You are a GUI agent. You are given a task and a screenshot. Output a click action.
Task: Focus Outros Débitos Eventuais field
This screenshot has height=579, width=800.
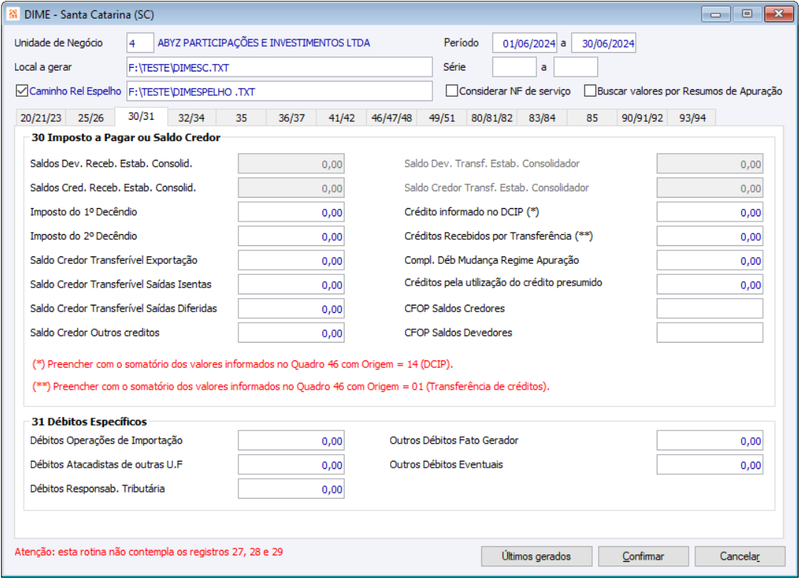pos(710,465)
